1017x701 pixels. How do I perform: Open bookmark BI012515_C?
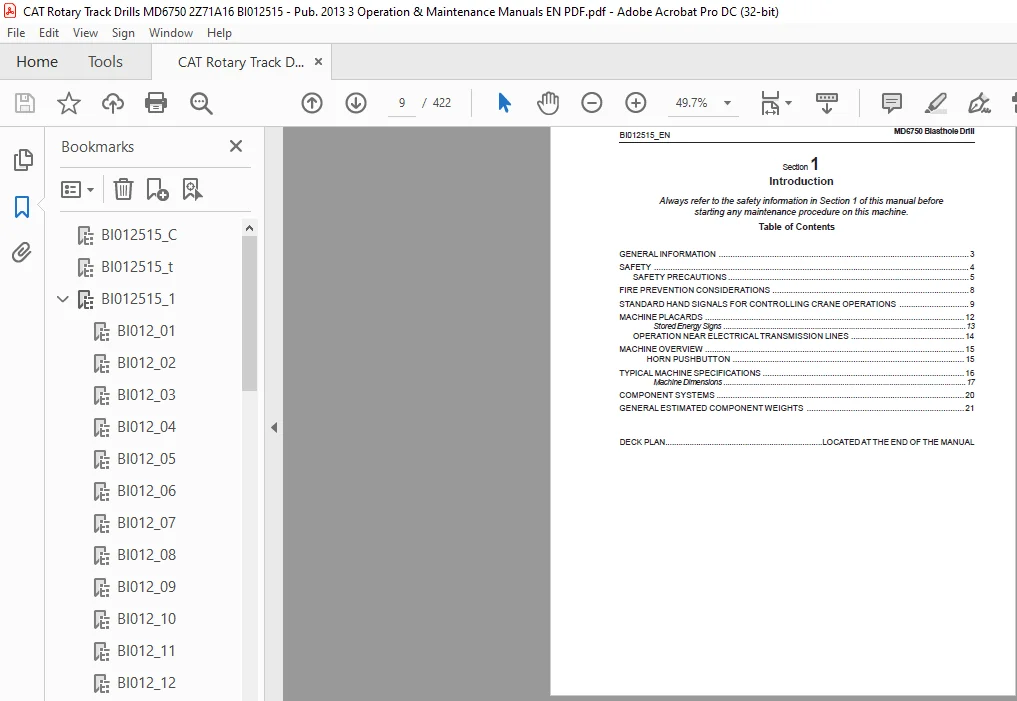pos(139,235)
